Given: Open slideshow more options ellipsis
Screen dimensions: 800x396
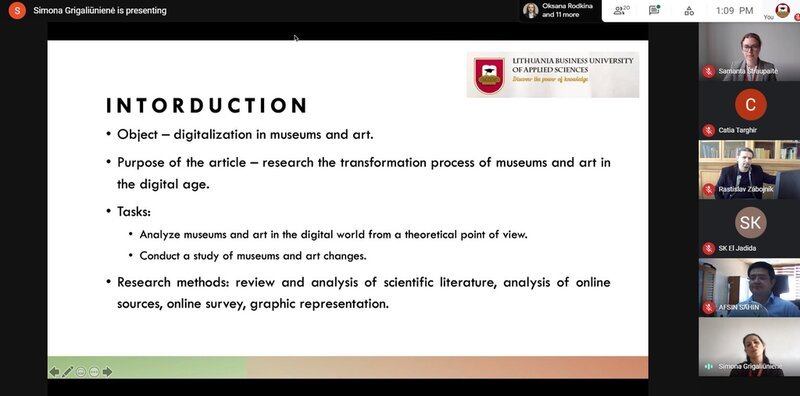Looking at the screenshot, I should point(94,372).
